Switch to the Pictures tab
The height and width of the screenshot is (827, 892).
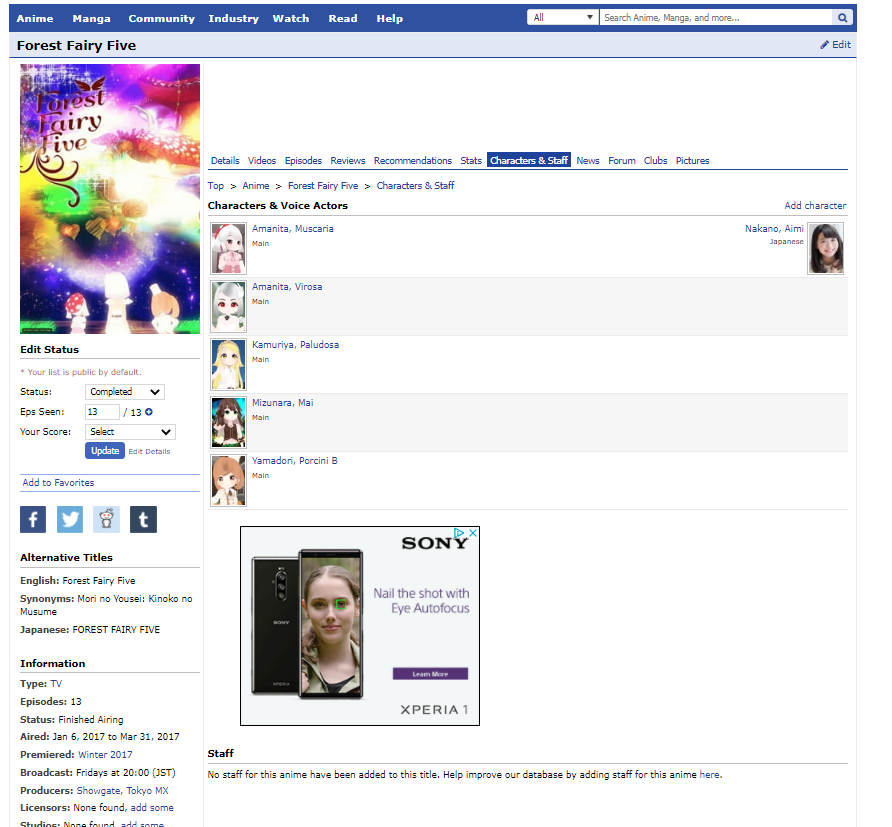692,160
